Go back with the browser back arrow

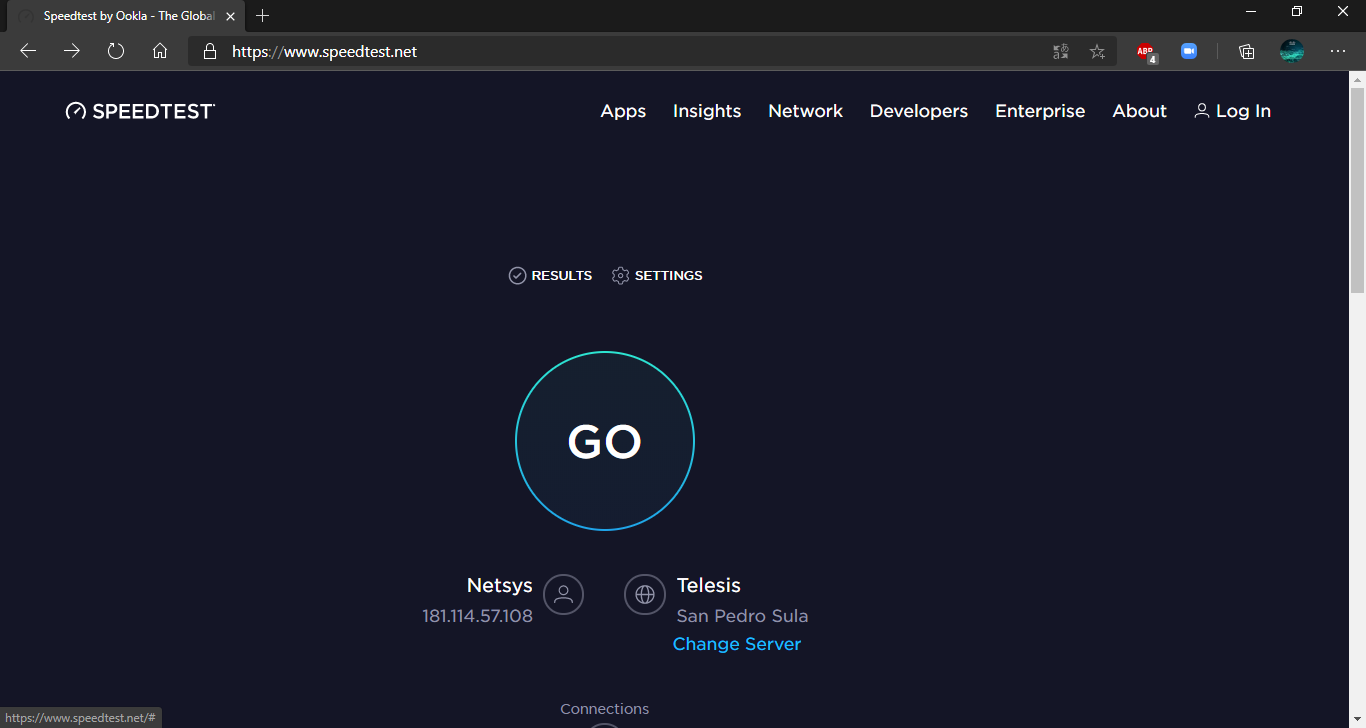click(x=28, y=51)
